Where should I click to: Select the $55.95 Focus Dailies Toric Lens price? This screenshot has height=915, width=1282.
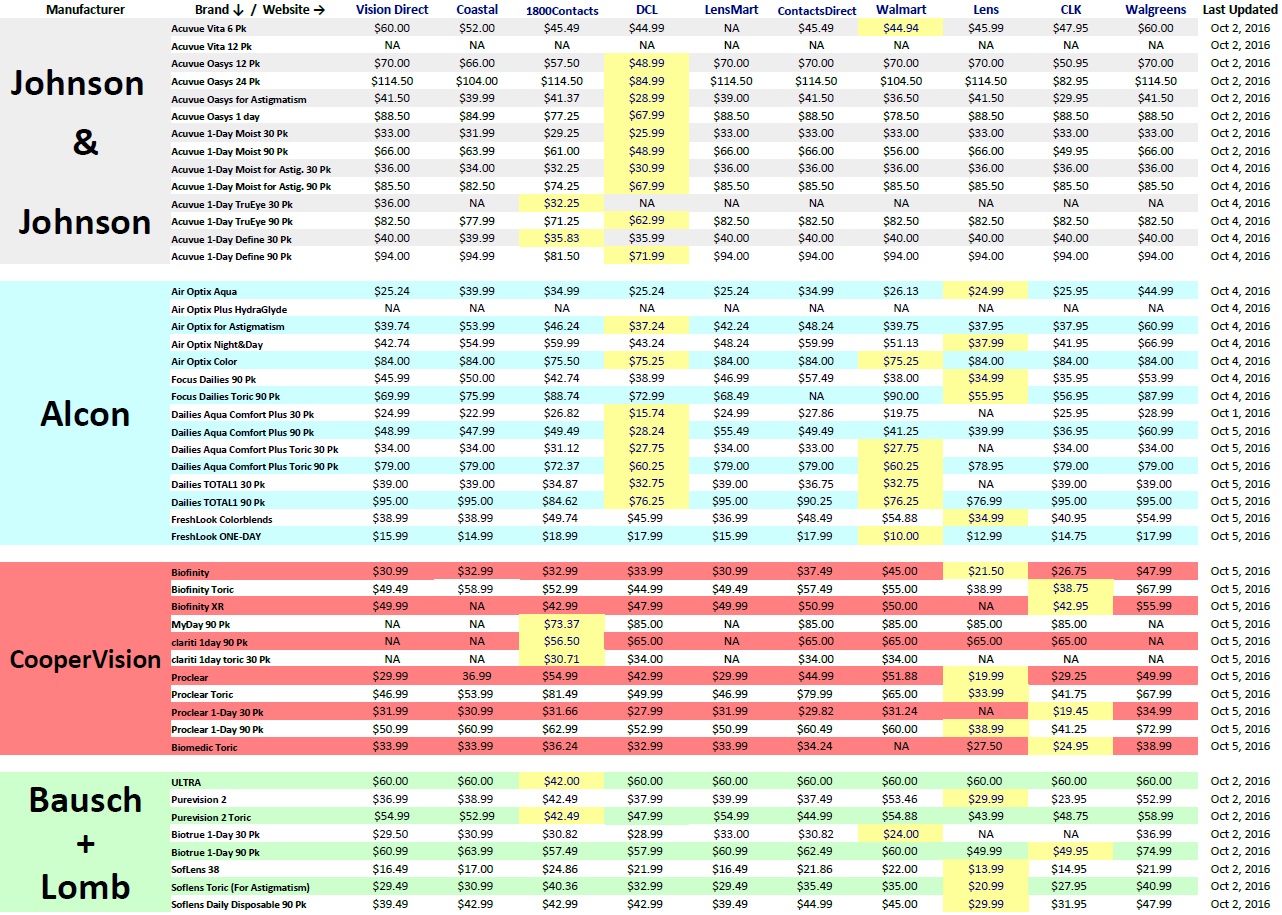tap(985, 396)
